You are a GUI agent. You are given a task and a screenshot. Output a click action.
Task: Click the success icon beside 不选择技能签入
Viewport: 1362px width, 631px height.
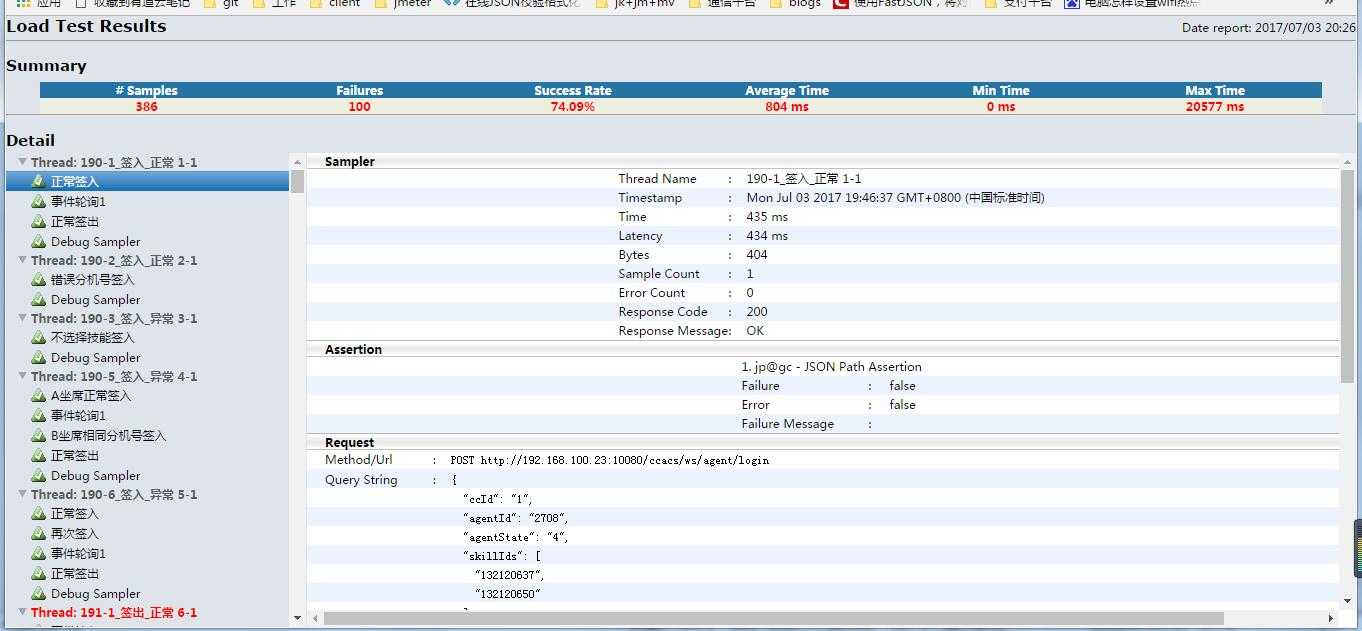[x=39, y=338]
